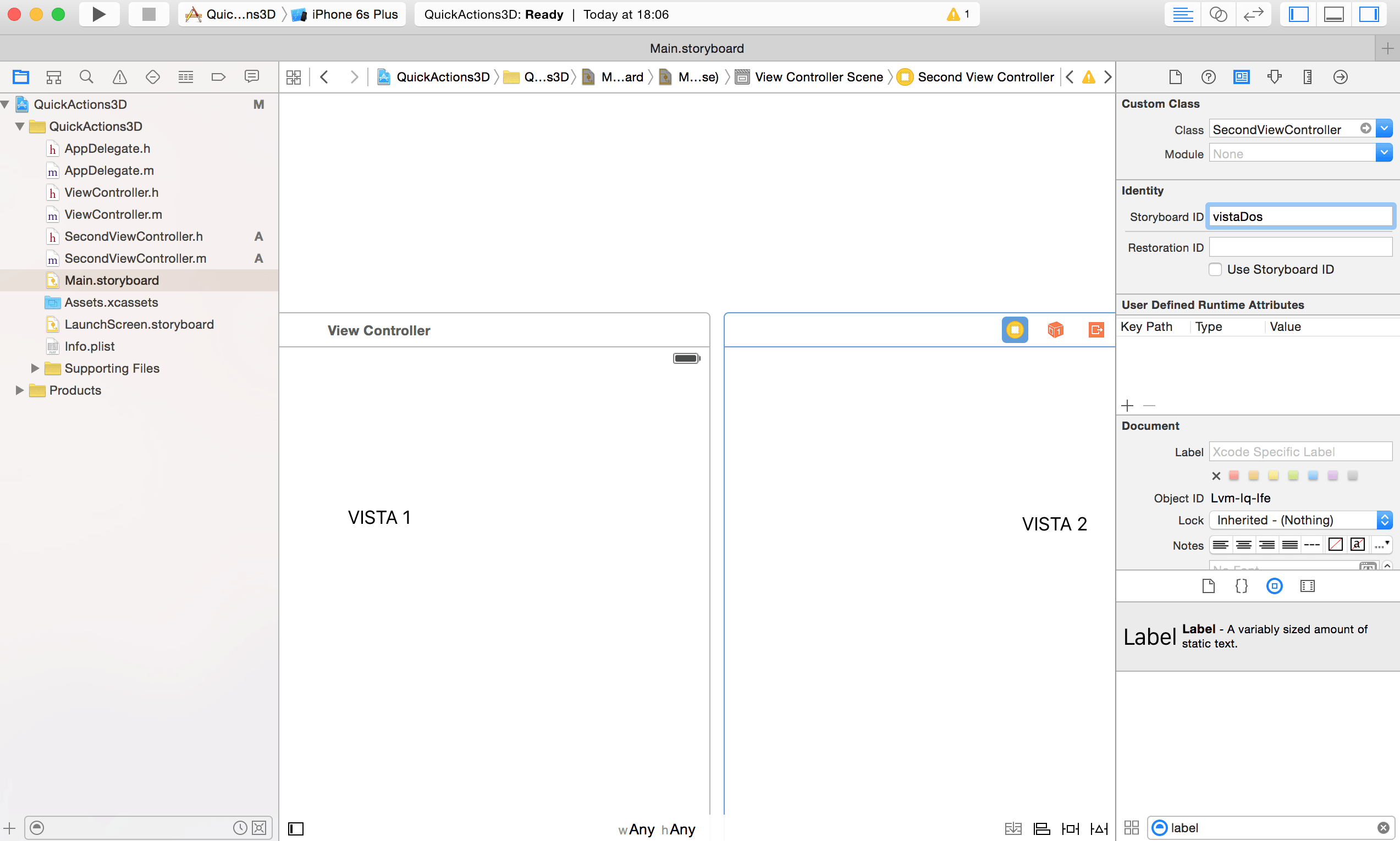Open SecondViewController.h file

(134, 236)
